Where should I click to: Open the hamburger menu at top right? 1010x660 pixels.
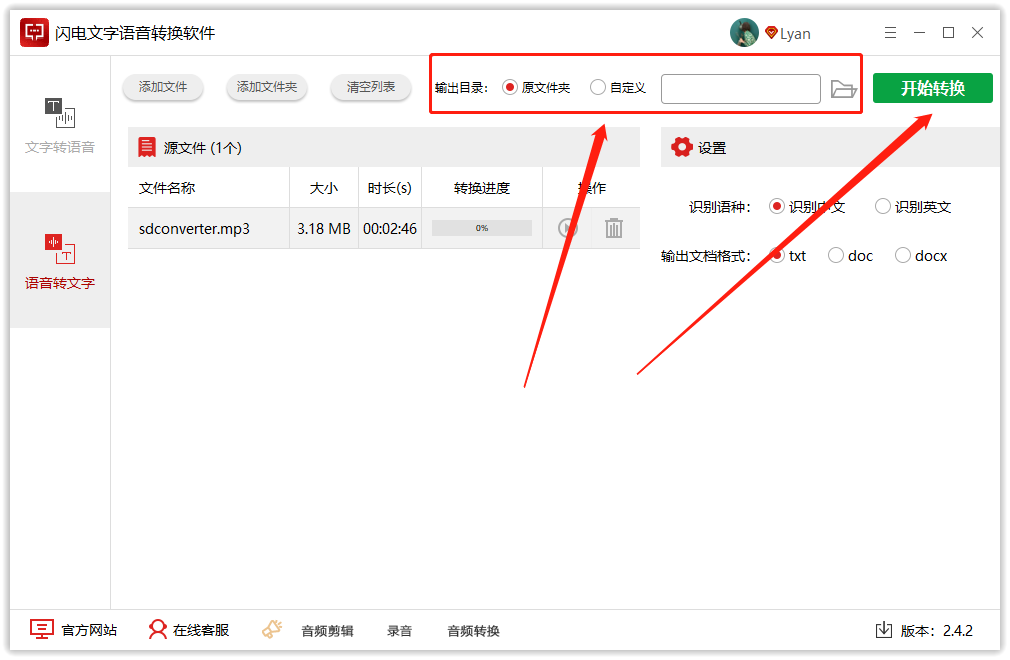[890, 32]
